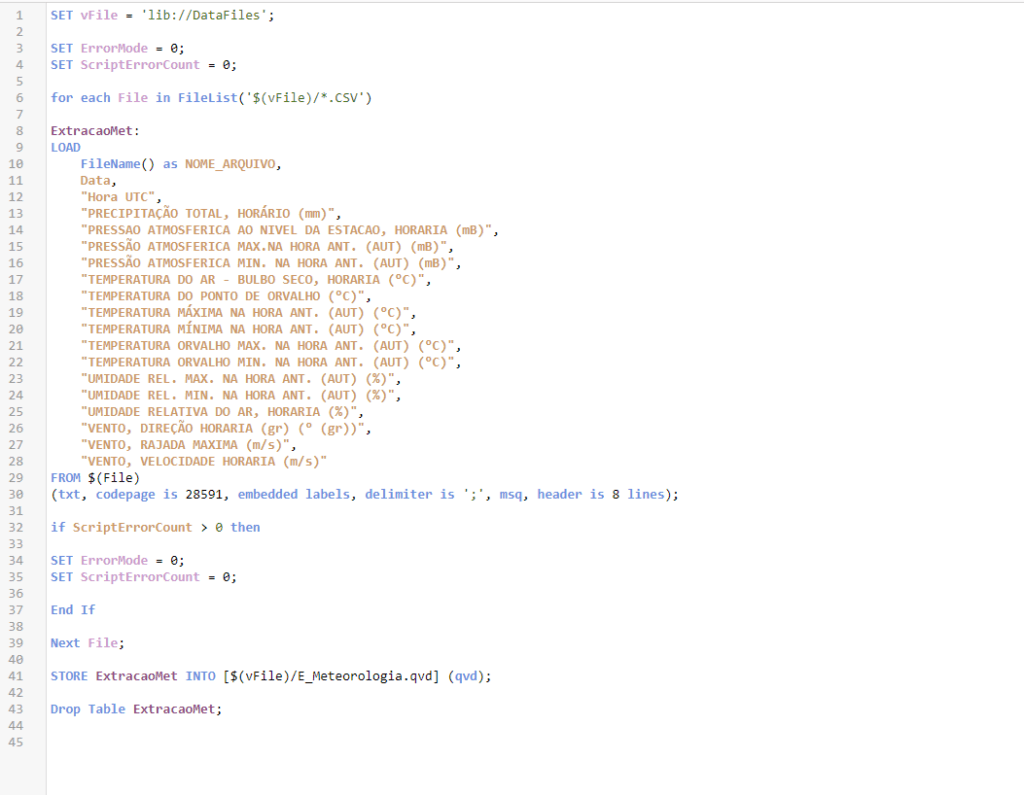Click the "TEMPERATURA DO PONTO DE ORVALHO" field
Screen dimensions: 1024x795
coord(226,296)
